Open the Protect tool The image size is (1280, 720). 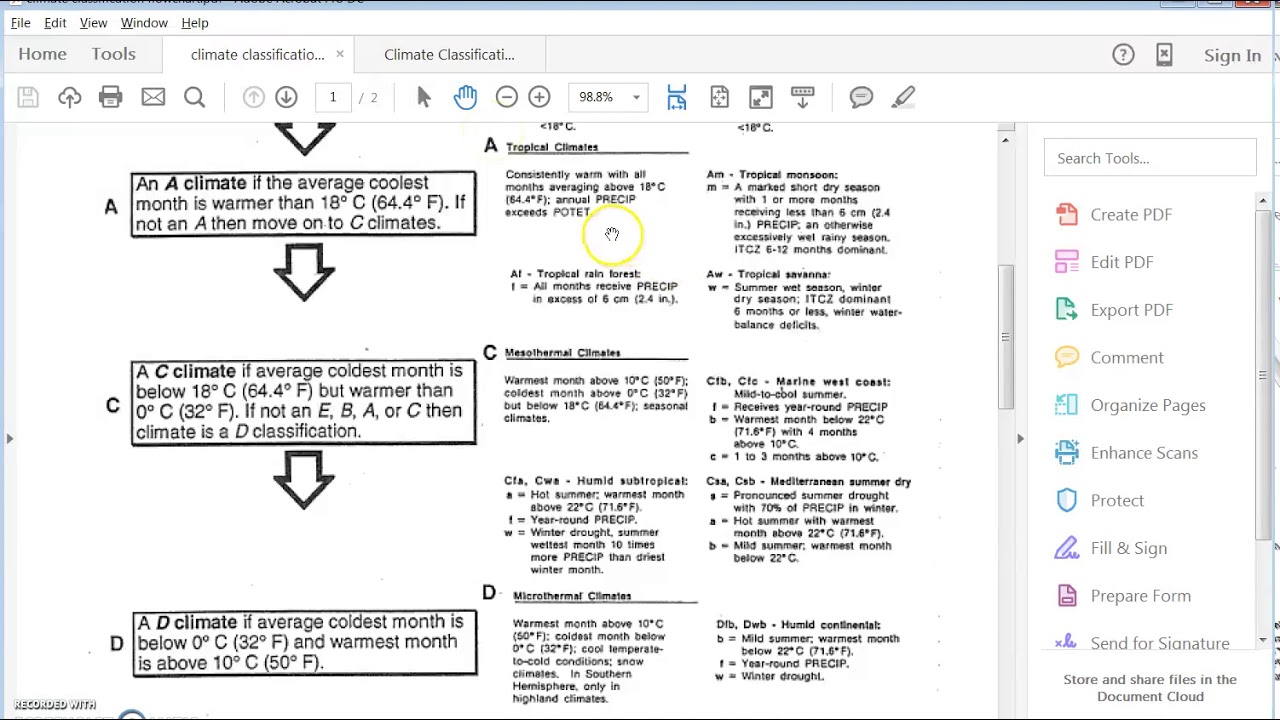tap(1117, 501)
